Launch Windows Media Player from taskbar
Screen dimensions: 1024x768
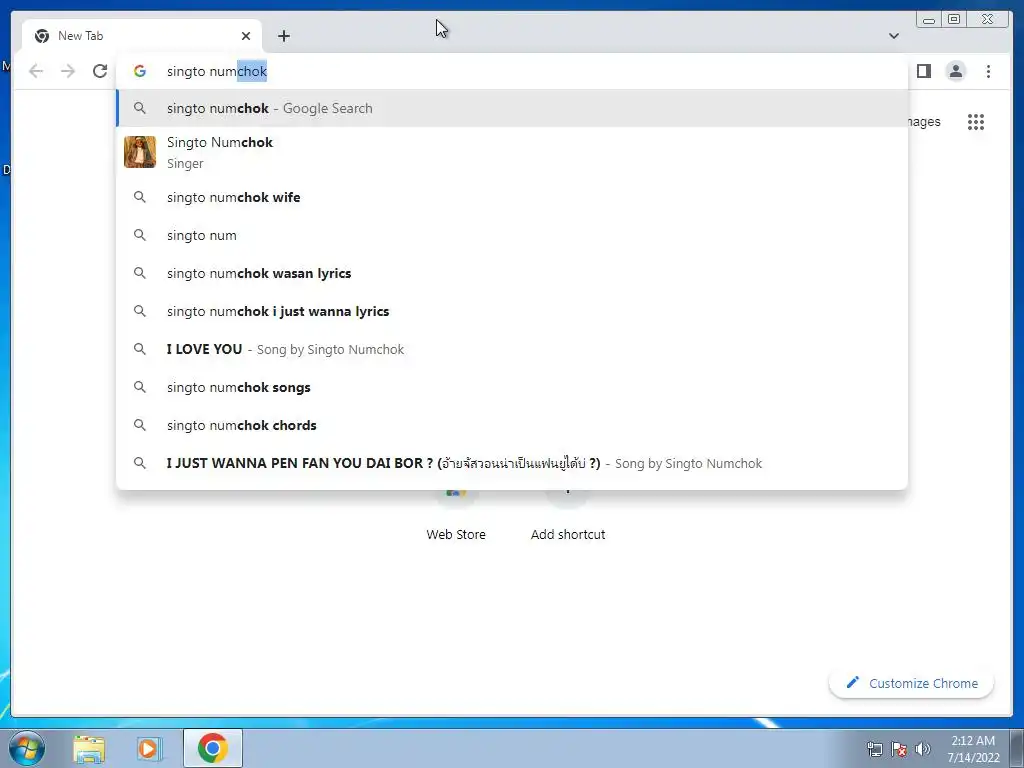pyautogui.click(x=150, y=748)
